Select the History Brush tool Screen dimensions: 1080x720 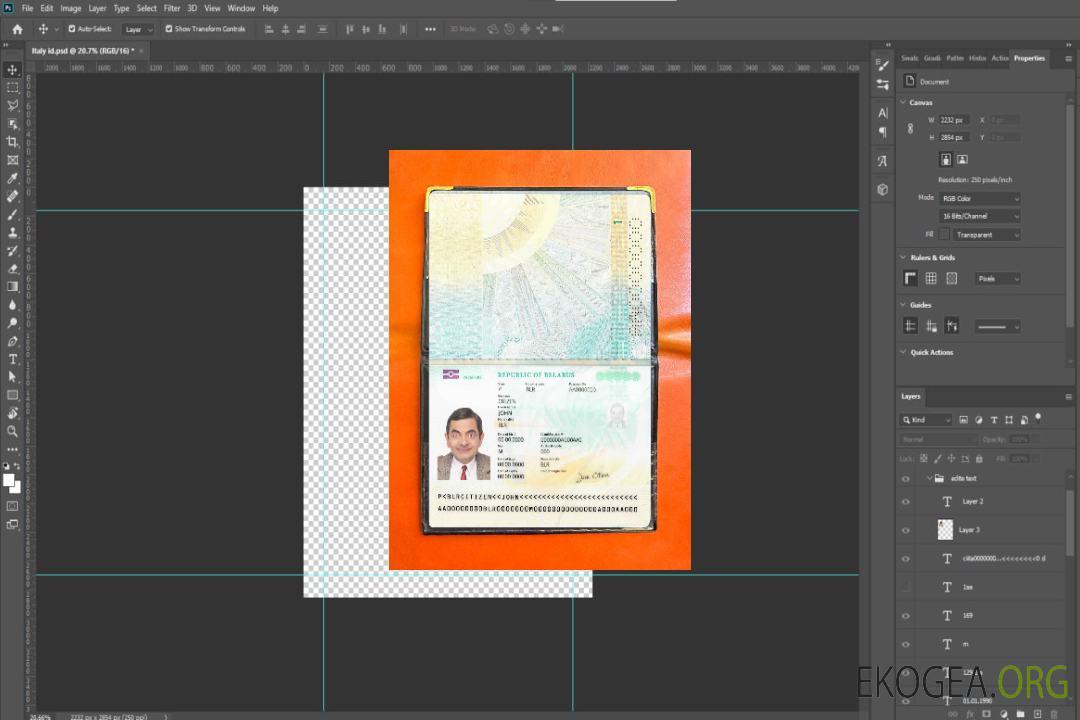[x=12, y=251]
